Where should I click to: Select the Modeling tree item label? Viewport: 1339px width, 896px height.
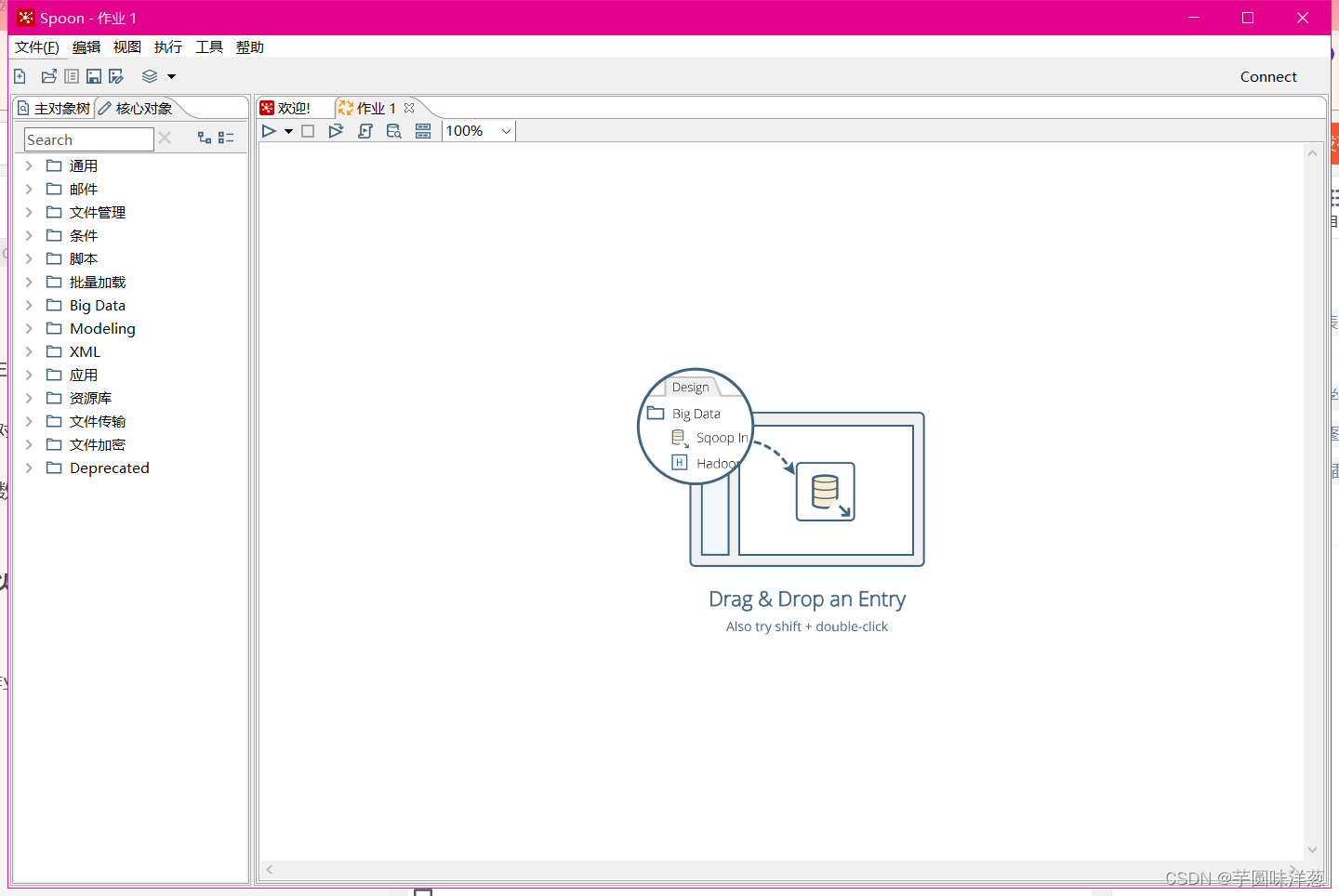(102, 329)
